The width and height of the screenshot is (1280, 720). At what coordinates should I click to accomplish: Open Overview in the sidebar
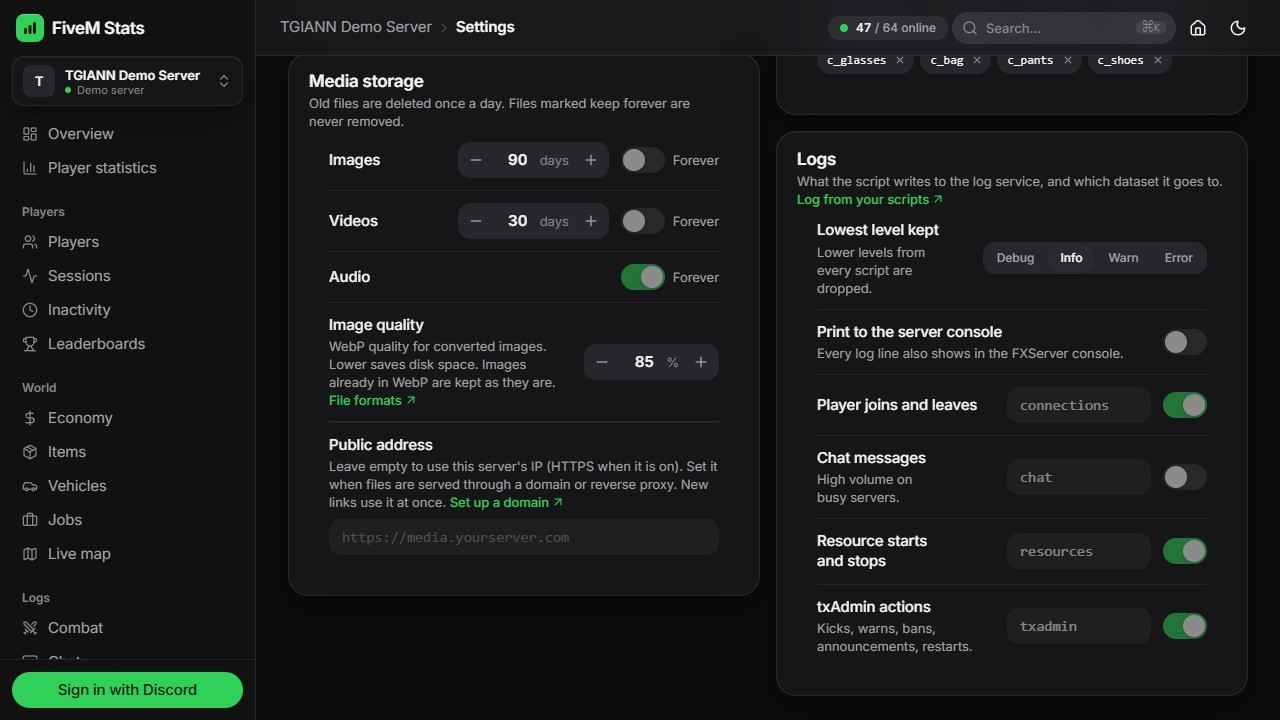click(127, 134)
